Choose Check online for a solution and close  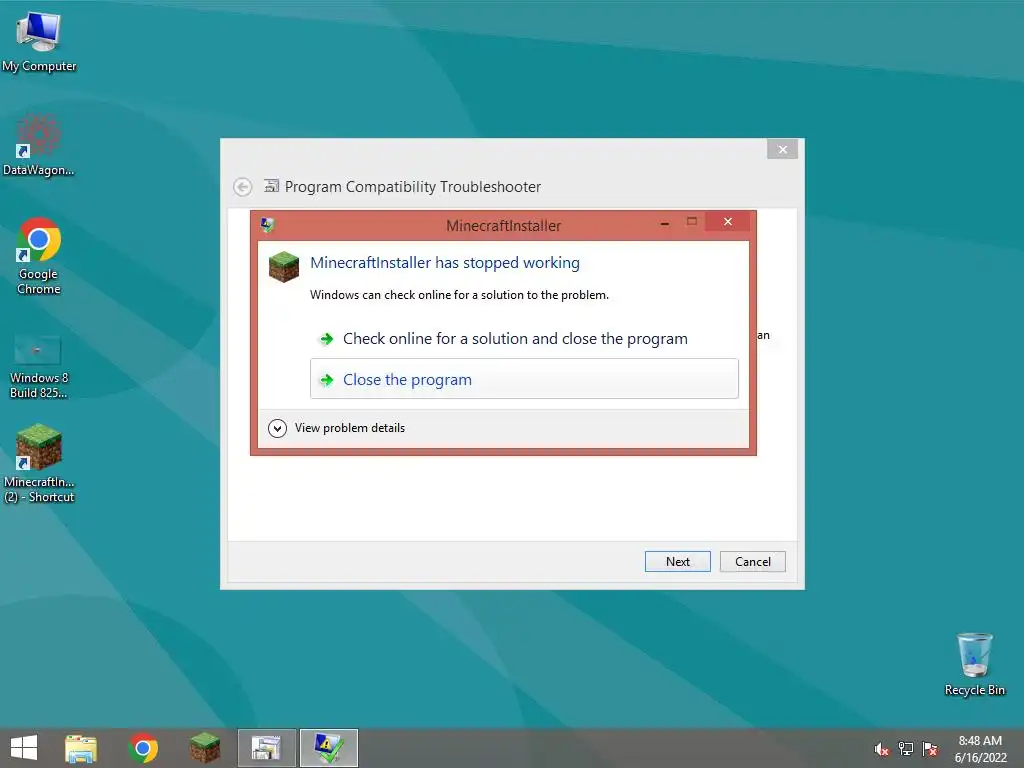pyautogui.click(x=524, y=339)
